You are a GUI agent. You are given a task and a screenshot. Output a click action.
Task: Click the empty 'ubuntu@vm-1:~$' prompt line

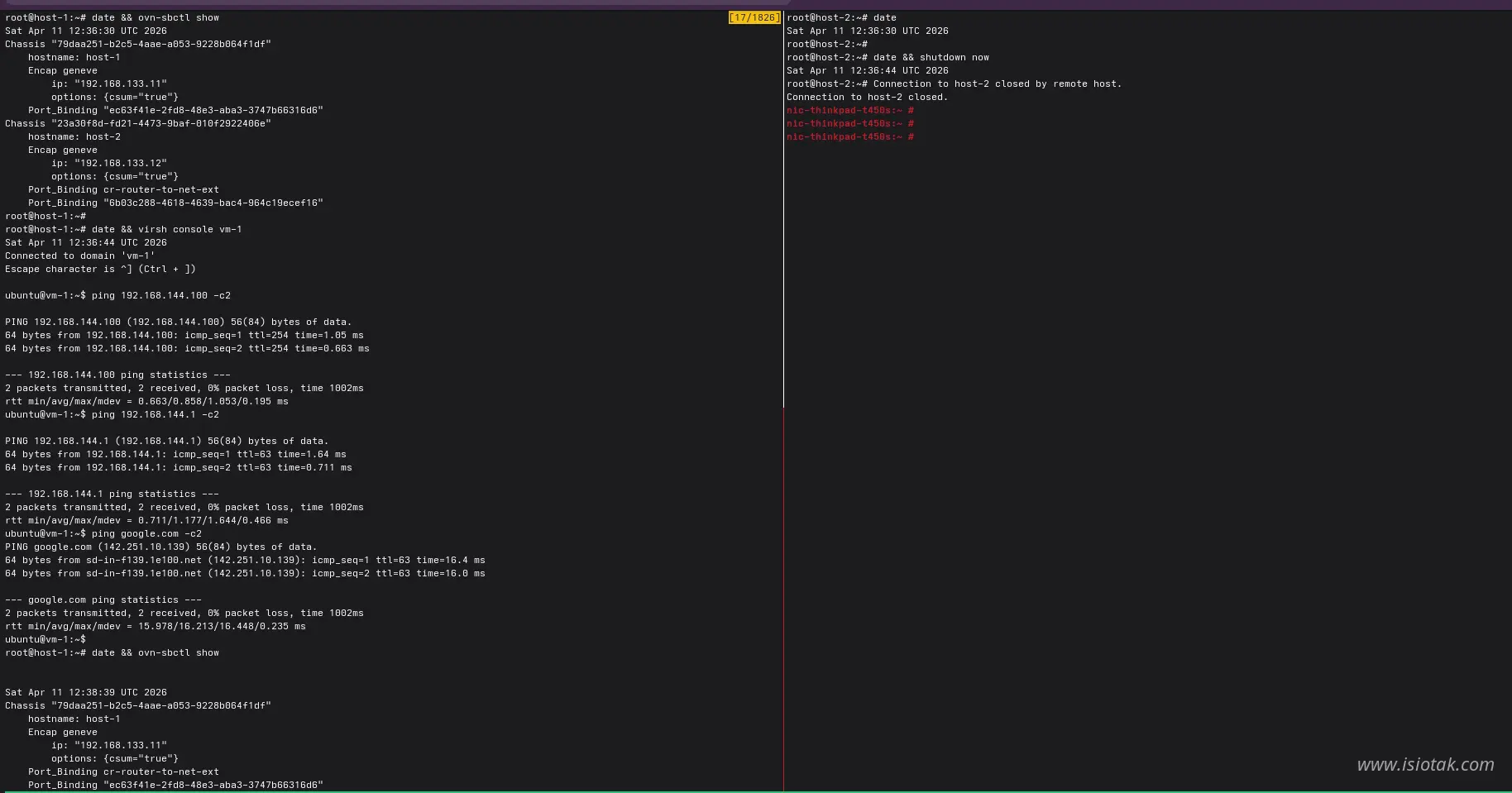click(x=45, y=639)
